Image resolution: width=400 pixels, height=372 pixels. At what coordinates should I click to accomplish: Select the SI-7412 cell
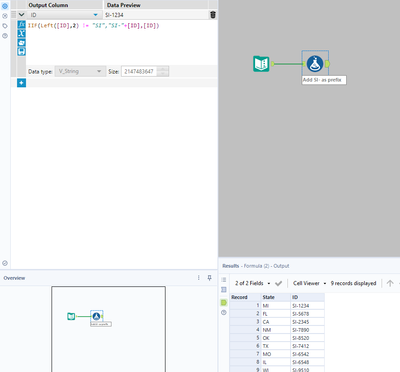tap(307, 346)
